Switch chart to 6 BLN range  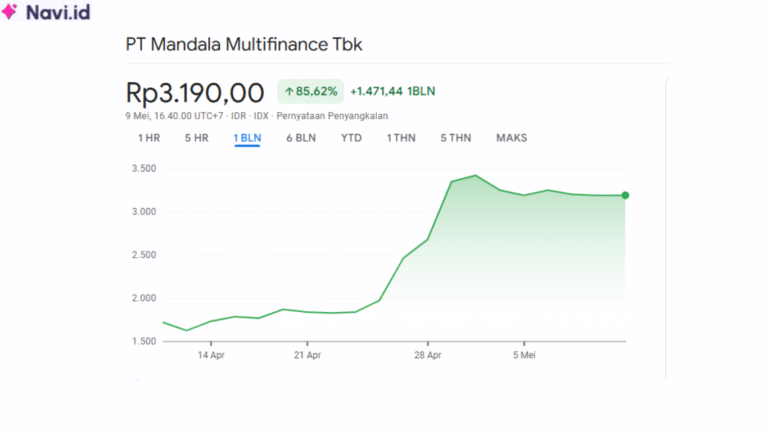pos(300,138)
